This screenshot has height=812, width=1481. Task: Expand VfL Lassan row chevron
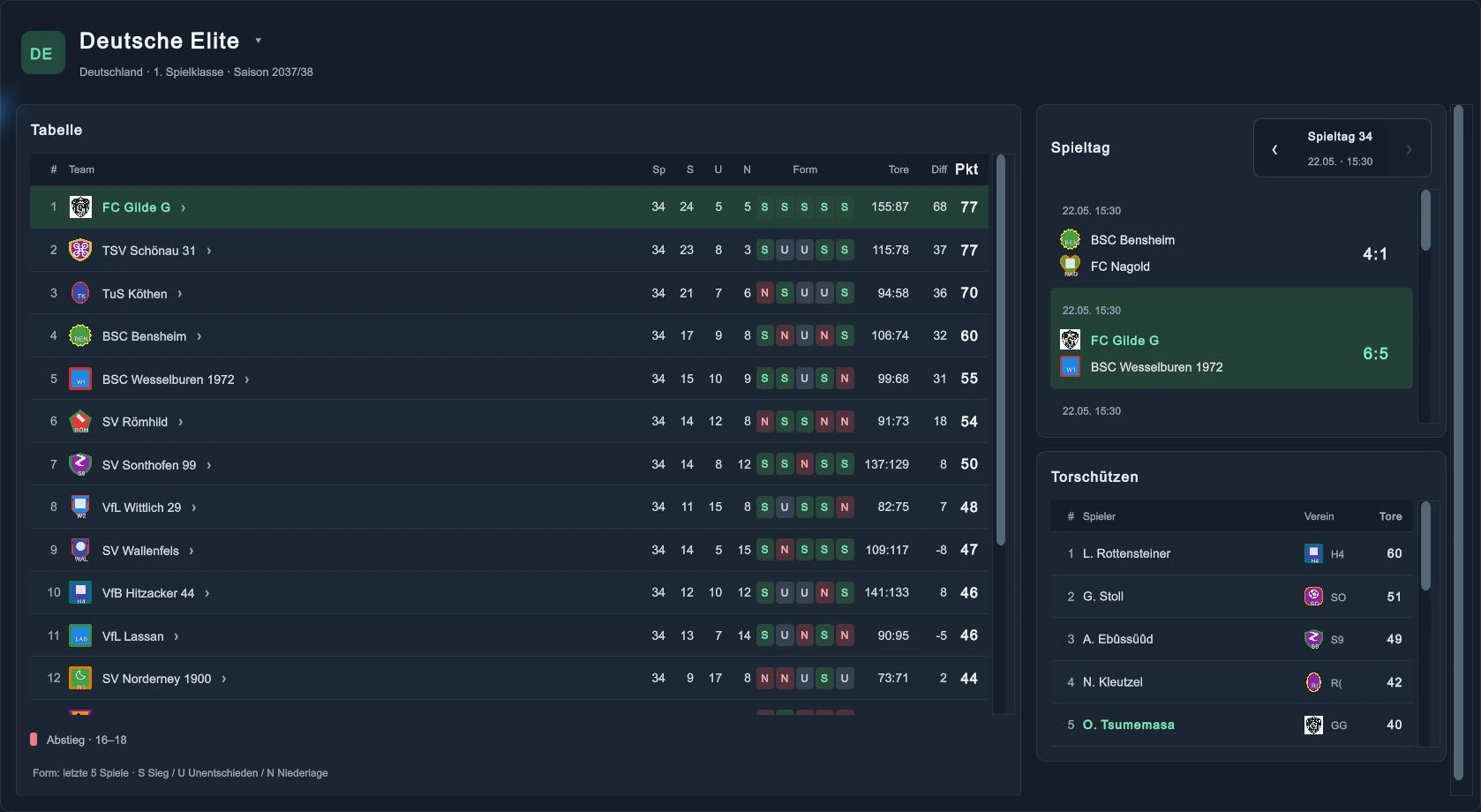(x=177, y=636)
